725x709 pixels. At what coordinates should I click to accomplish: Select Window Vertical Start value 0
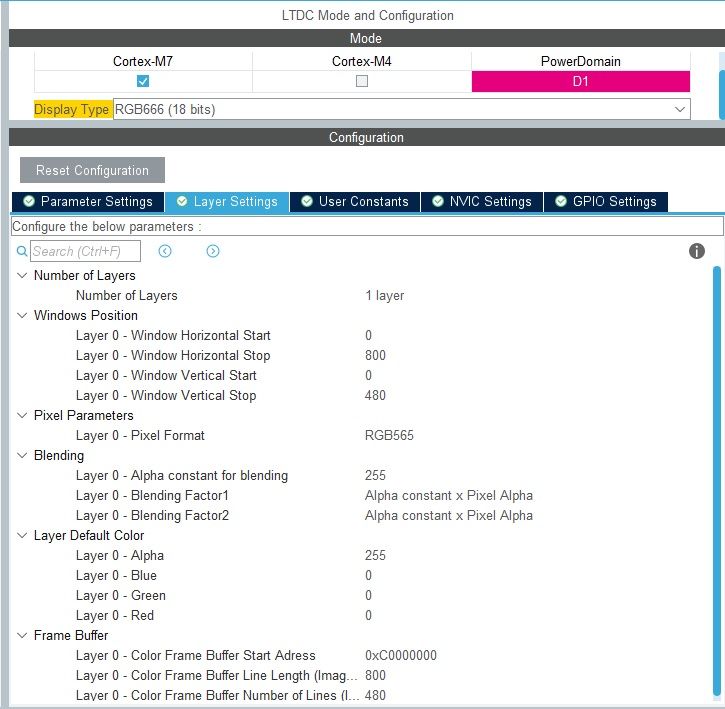tap(369, 376)
